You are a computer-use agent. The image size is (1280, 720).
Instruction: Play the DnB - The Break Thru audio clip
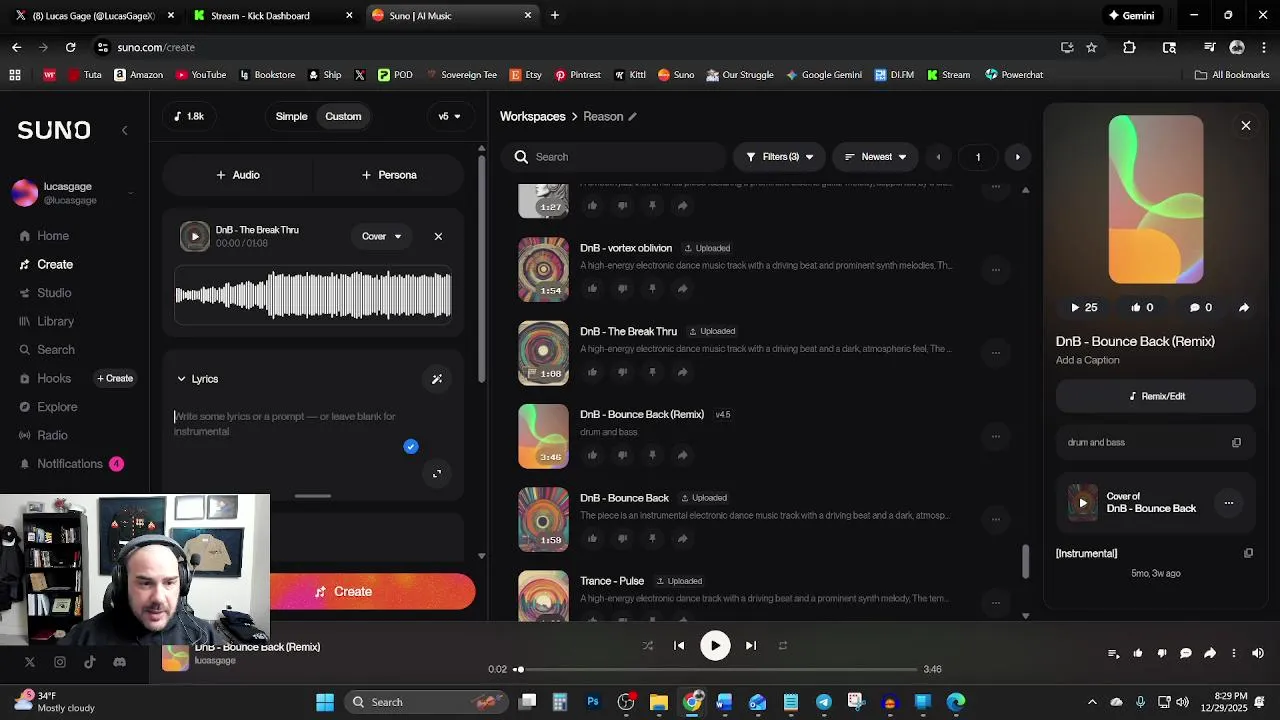(195, 237)
